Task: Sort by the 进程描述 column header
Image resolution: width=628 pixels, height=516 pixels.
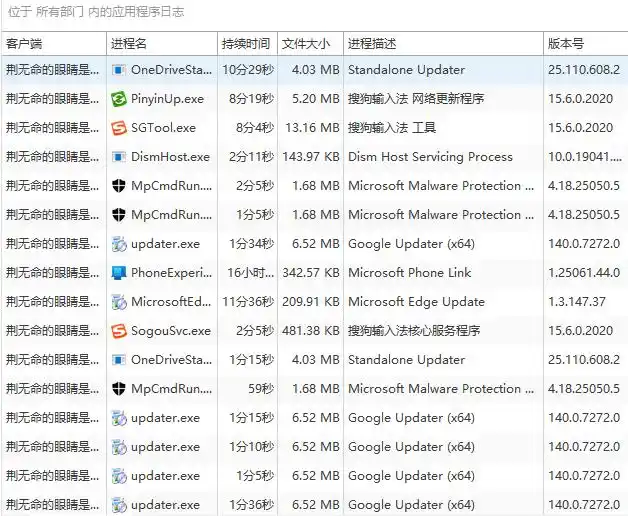Action: 443,44
